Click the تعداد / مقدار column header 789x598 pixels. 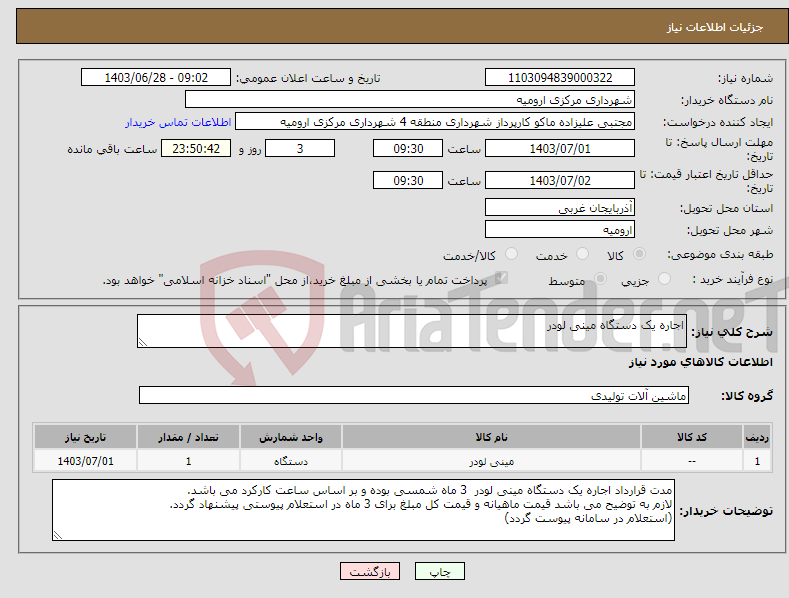coord(188,437)
